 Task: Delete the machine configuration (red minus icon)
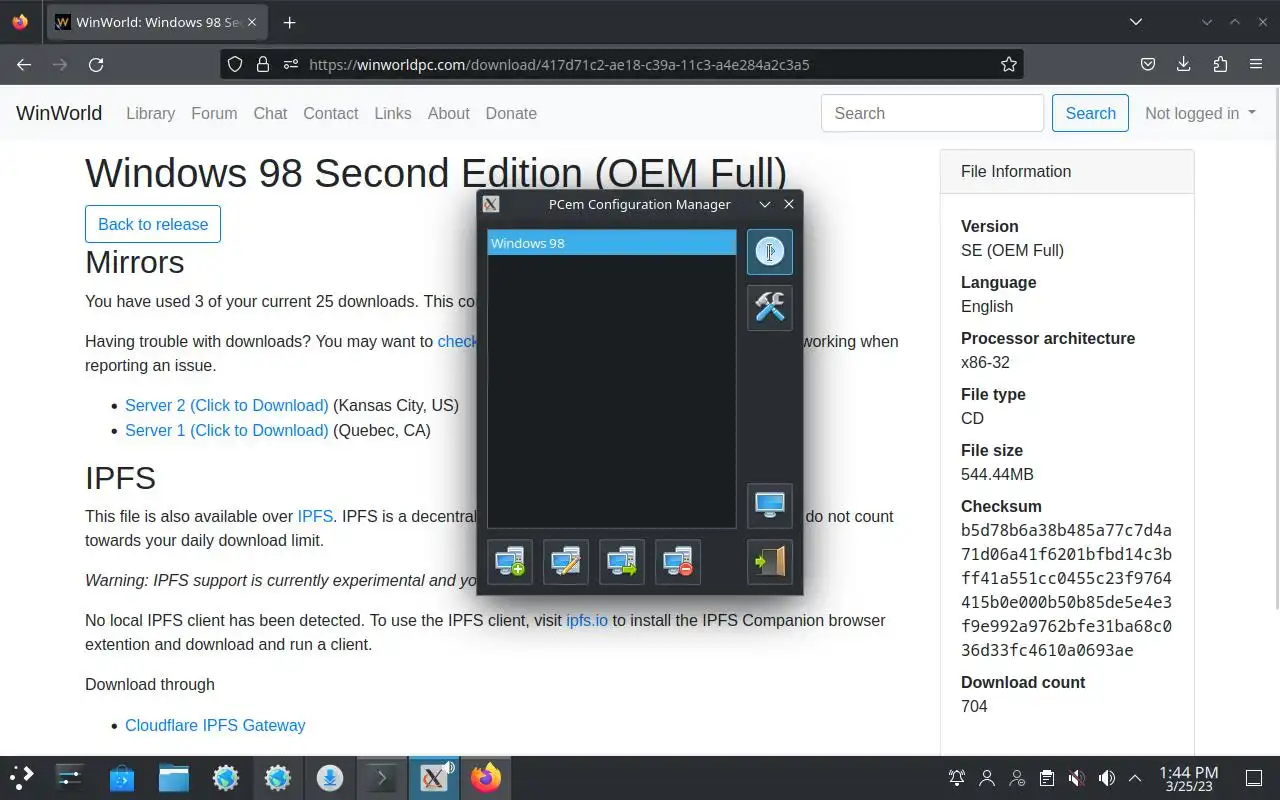point(678,562)
